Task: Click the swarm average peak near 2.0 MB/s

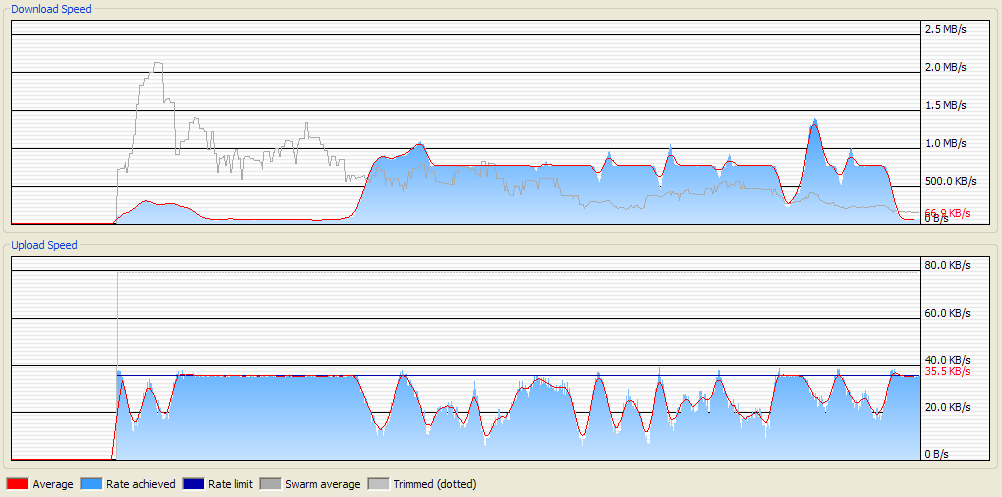Action: [x=157, y=64]
